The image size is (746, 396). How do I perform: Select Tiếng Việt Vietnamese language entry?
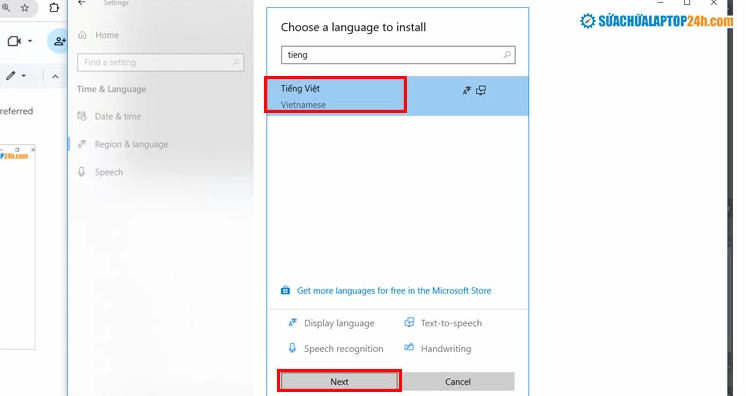tap(397, 96)
